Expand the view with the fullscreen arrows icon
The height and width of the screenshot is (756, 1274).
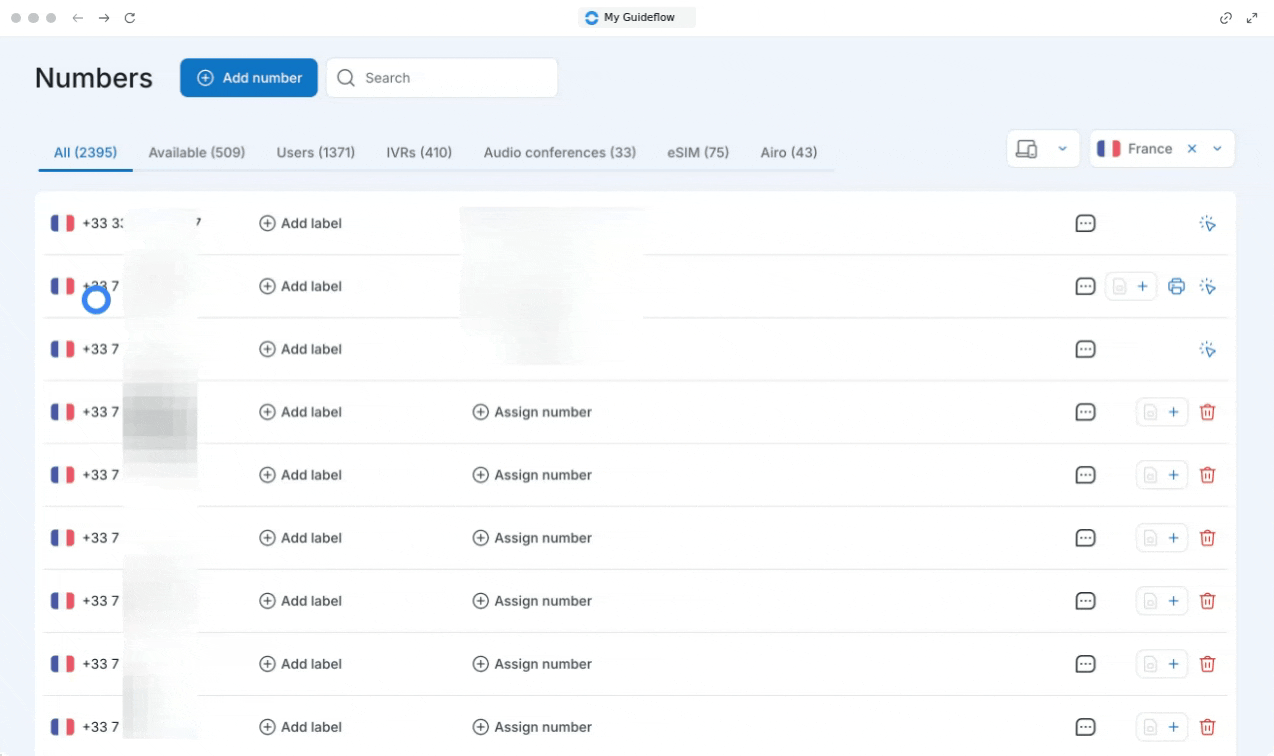(x=1252, y=18)
